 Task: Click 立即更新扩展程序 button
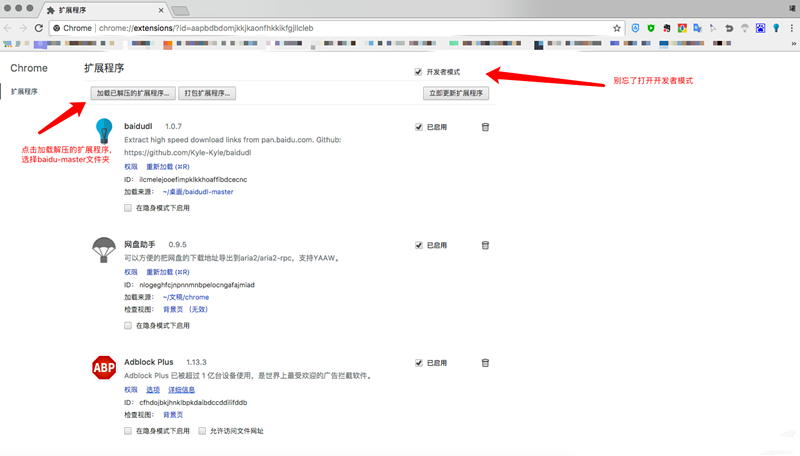pyautogui.click(x=456, y=93)
